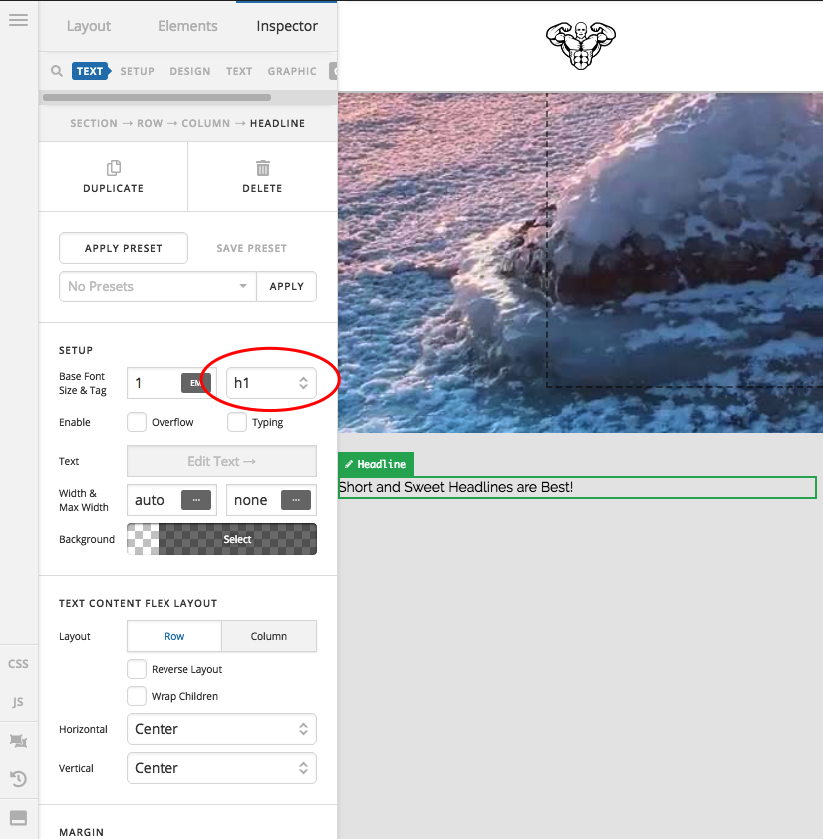Image resolution: width=823 pixels, height=839 pixels.
Task: Jump to the GRAPHIC control group
Action: [x=292, y=71]
